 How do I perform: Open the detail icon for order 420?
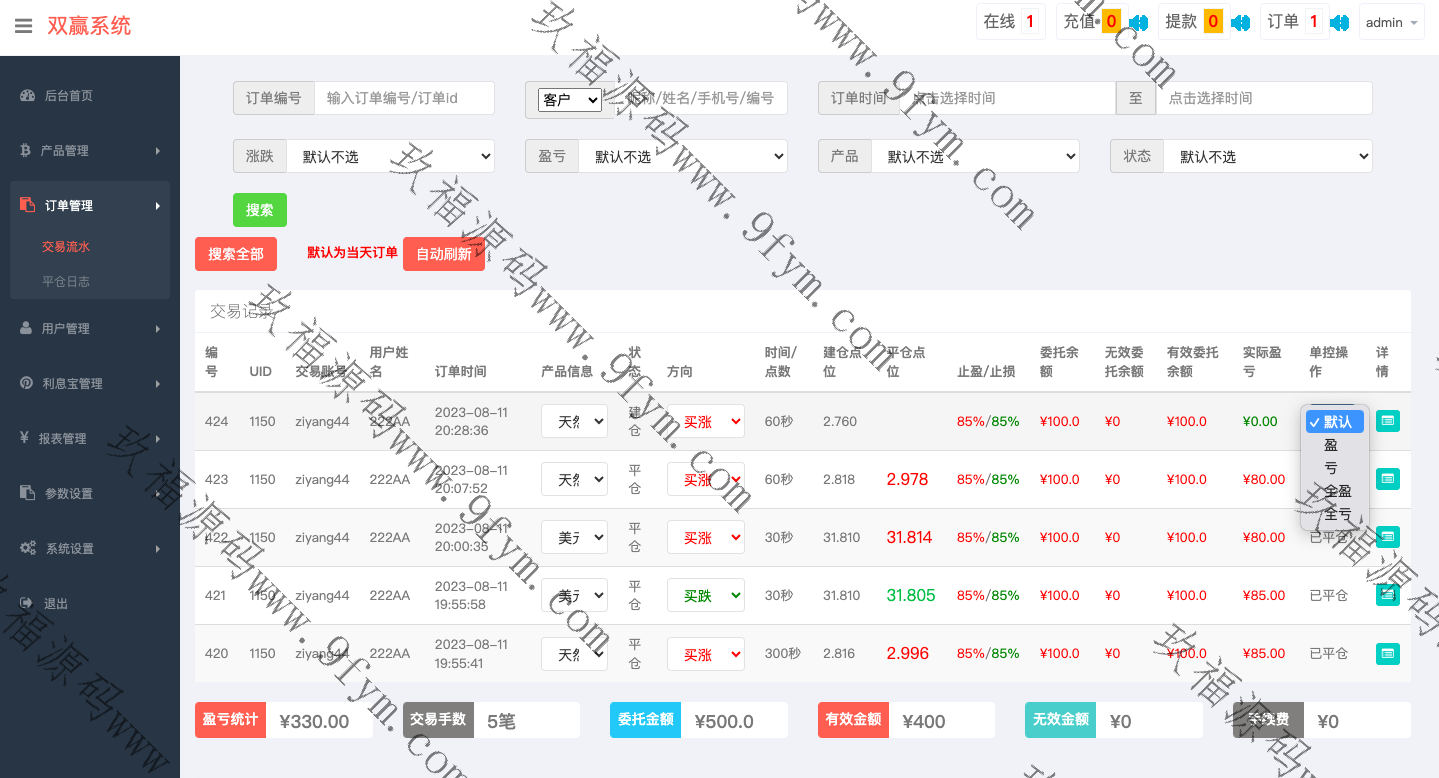click(1387, 654)
